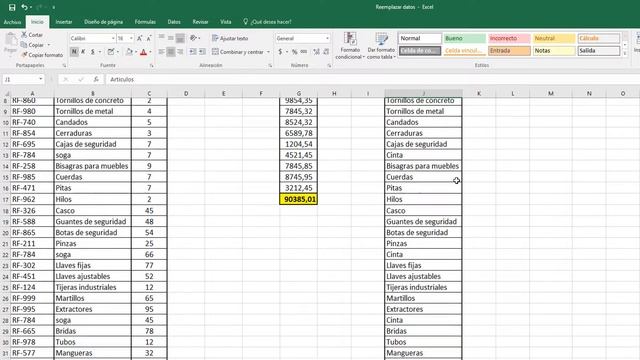Apply the Neutral cell style

point(554,38)
